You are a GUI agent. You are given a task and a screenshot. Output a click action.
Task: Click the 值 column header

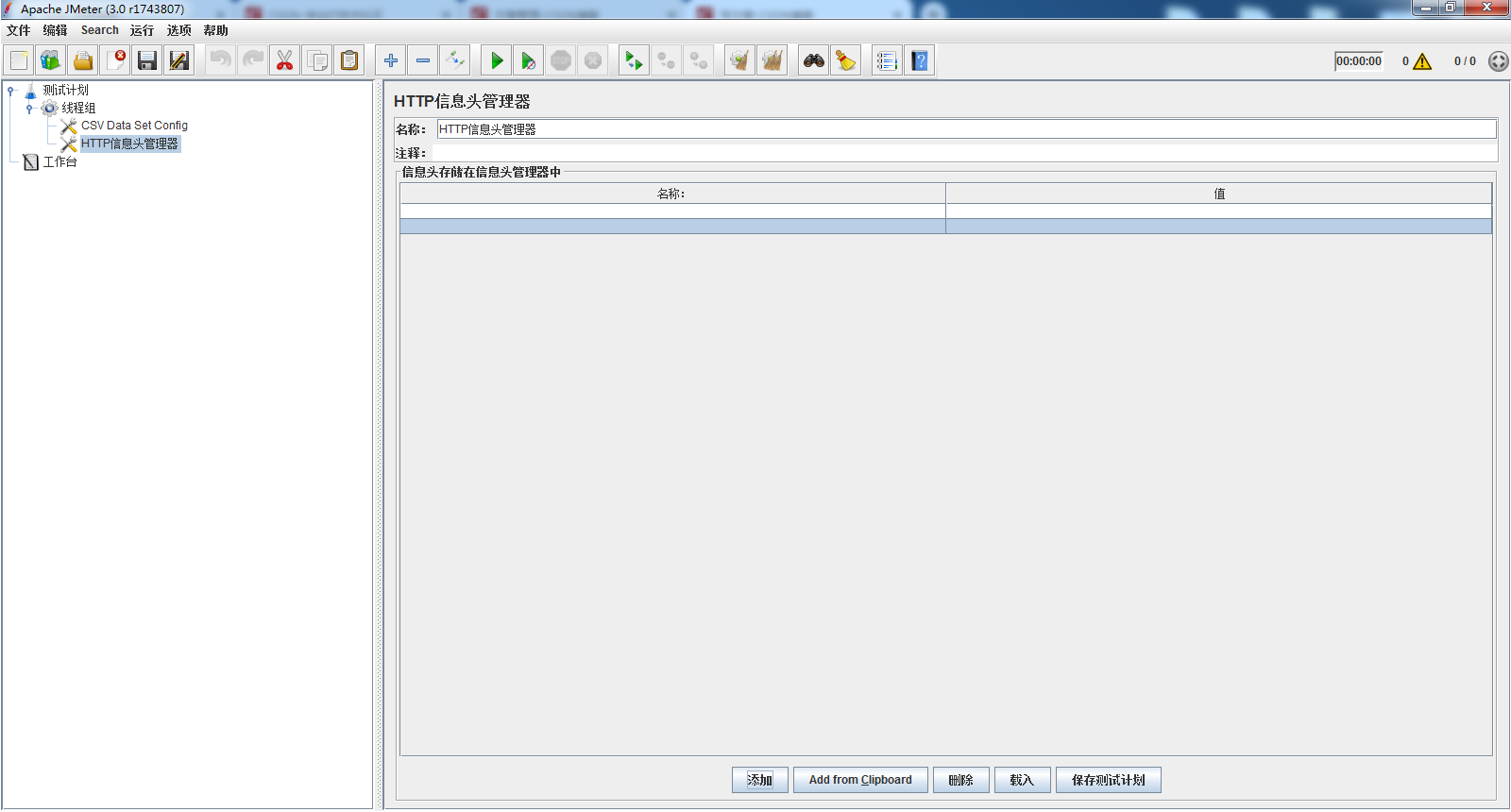pos(1219,194)
